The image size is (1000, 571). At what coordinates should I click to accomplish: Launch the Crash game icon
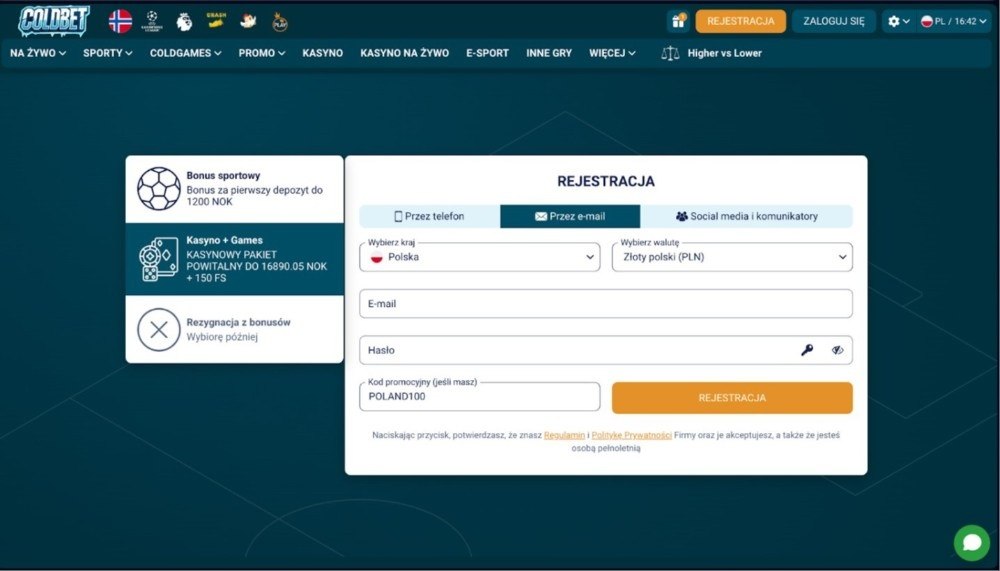(x=216, y=20)
